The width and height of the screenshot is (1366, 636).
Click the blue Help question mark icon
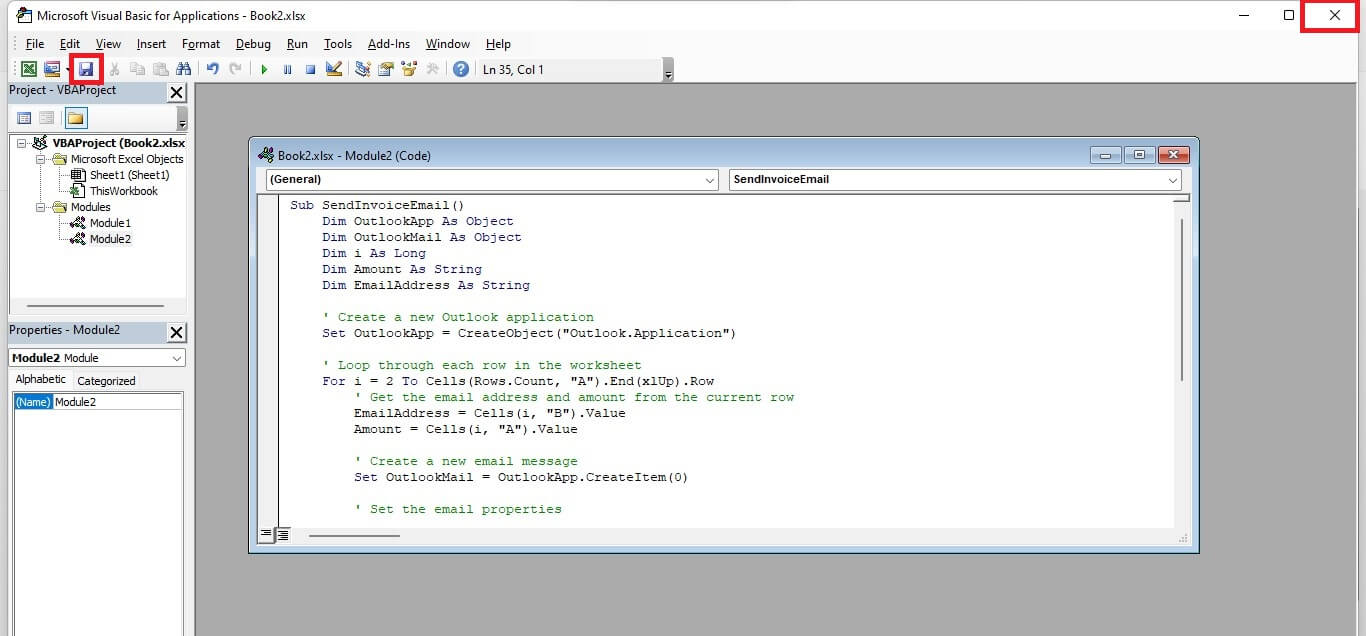pyautogui.click(x=460, y=69)
